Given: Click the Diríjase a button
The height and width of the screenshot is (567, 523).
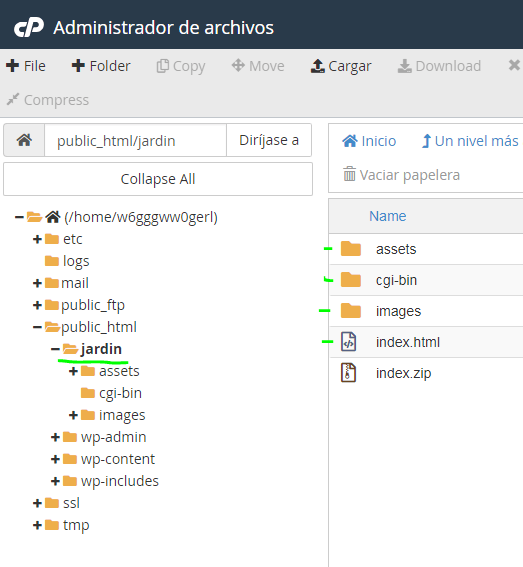Looking at the screenshot, I should coord(269,140).
